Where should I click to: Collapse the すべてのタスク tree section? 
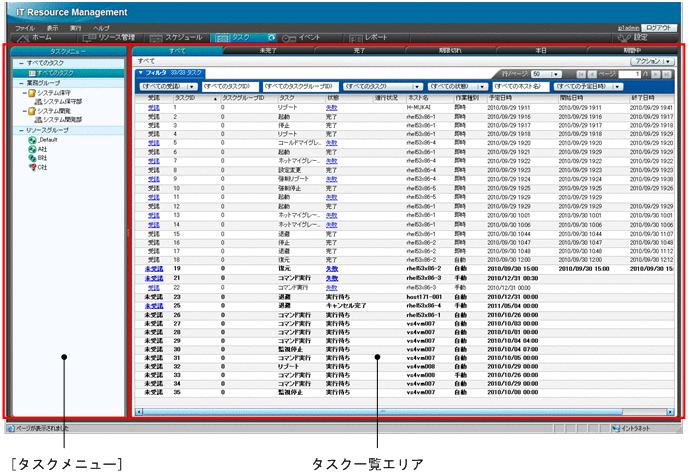tap(21, 63)
